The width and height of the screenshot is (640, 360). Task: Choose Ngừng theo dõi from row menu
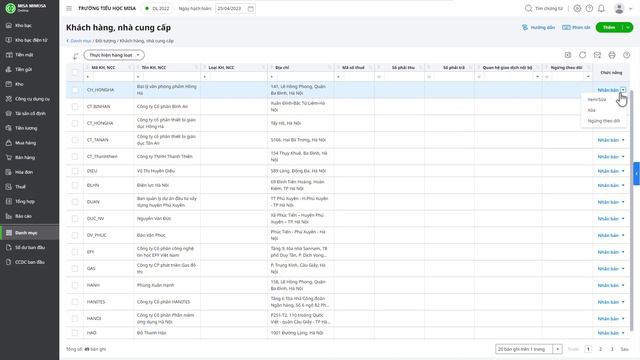[x=604, y=121]
